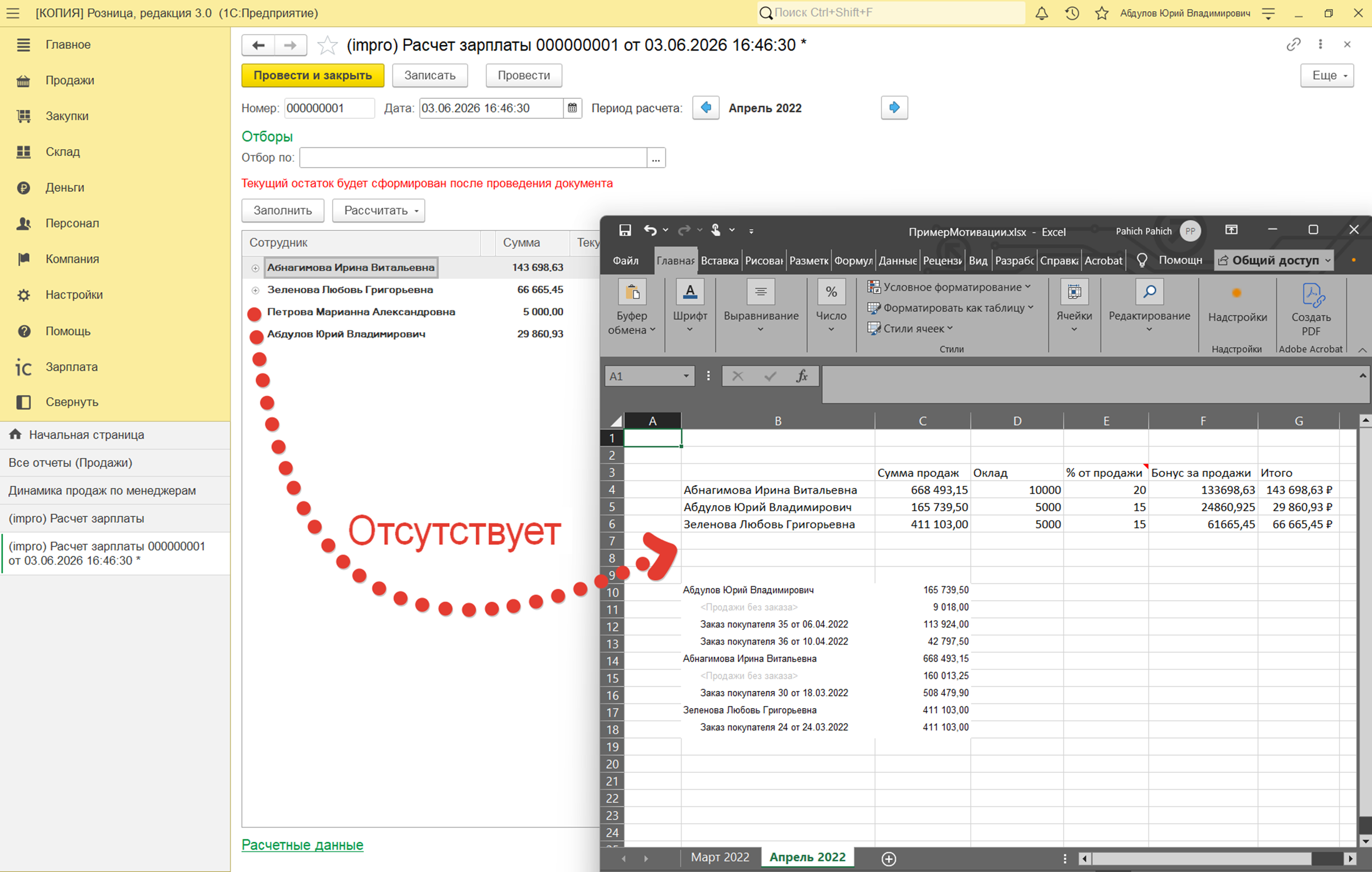The width and height of the screenshot is (1372, 872).
Task: Open the Расчетные данные link
Action: point(303,845)
